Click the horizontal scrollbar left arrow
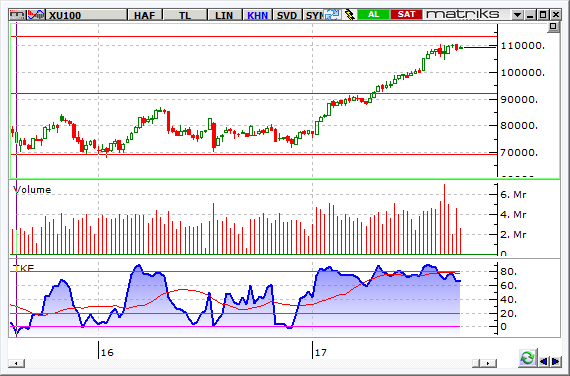The width and height of the screenshot is (570, 376). point(16,363)
